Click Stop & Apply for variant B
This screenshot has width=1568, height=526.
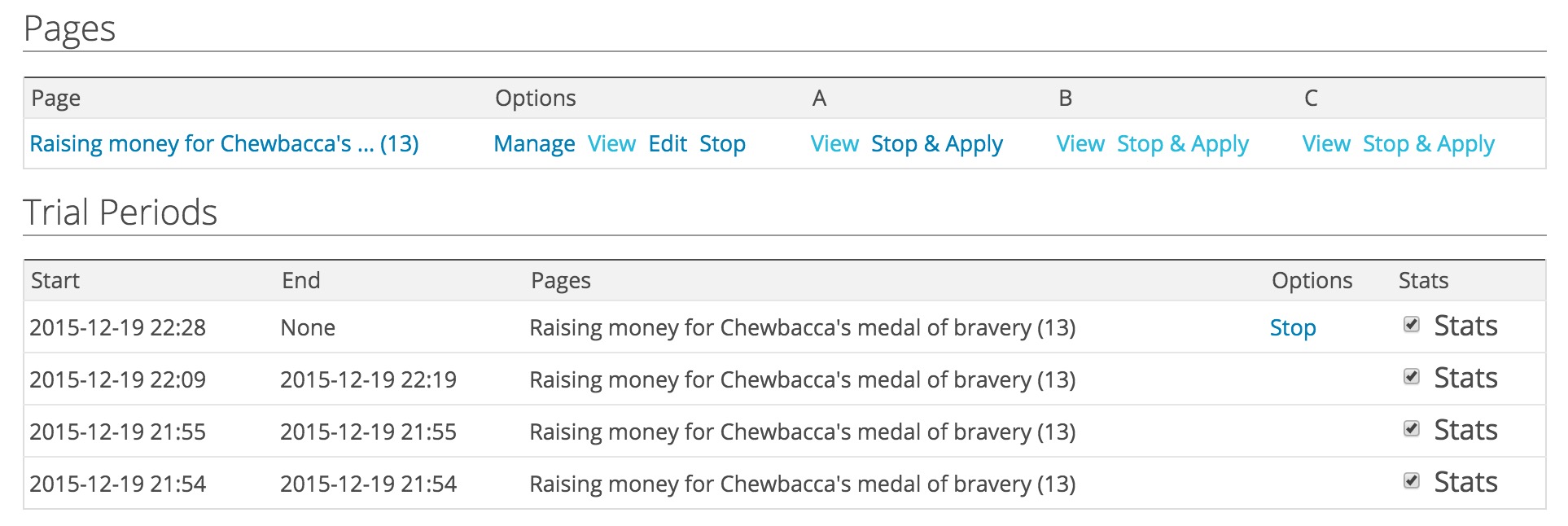[1183, 144]
